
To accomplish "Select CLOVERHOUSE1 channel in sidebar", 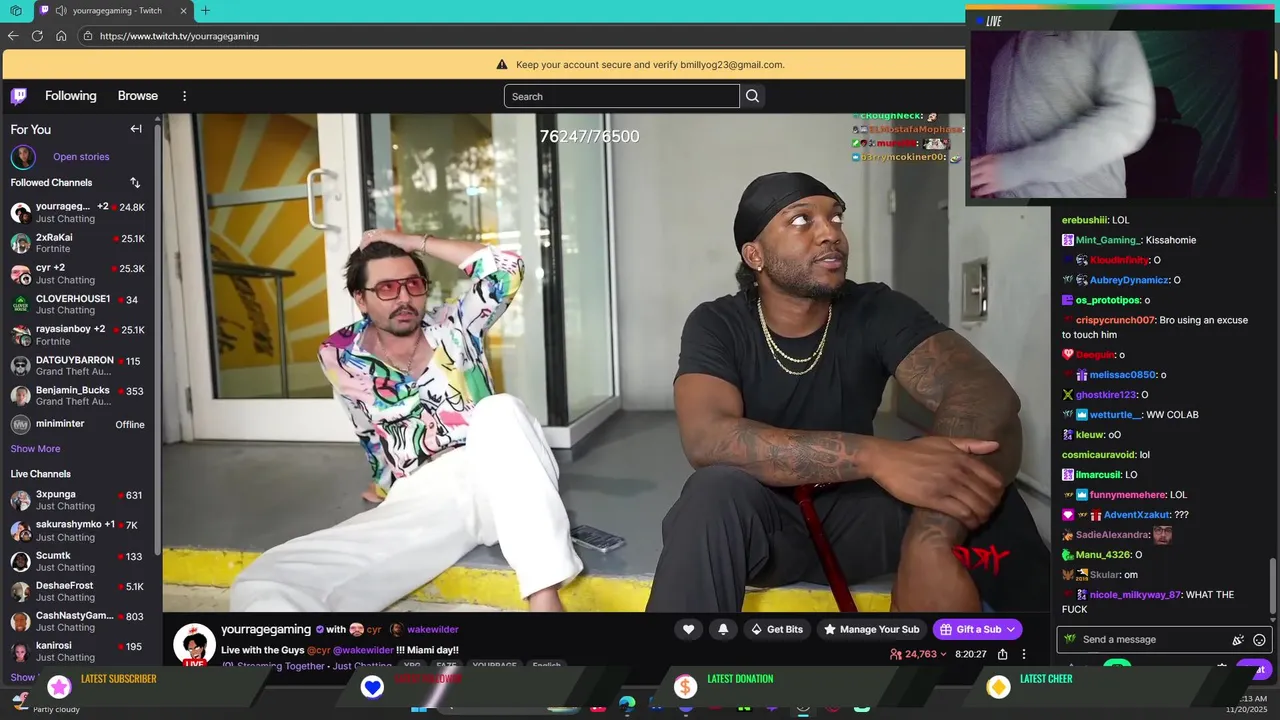I will [x=77, y=304].
